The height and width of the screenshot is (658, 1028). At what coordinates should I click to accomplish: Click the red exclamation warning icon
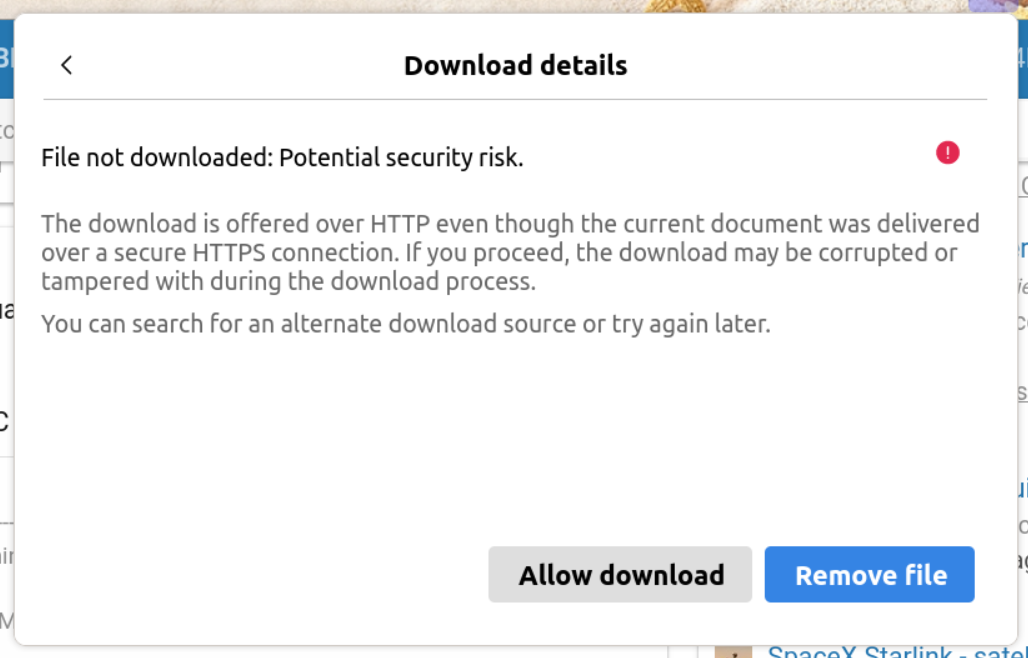tap(947, 153)
